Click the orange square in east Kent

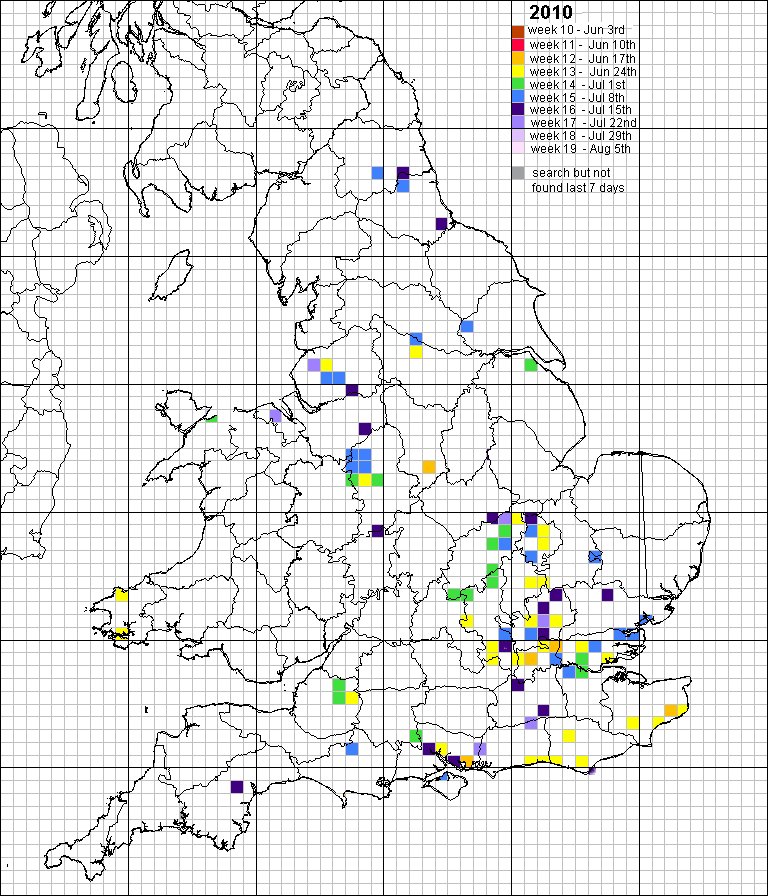tap(671, 710)
